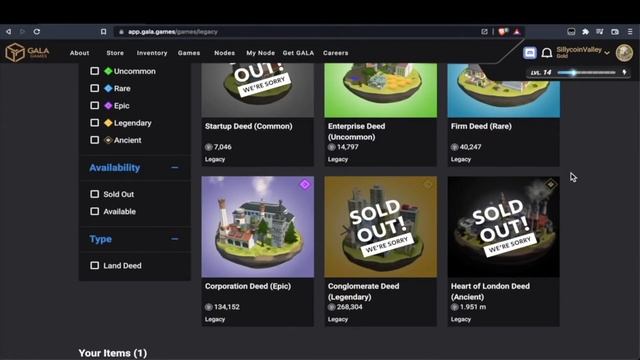
Task: Click the Brave rewards triangle icon
Action: point(517,31)
